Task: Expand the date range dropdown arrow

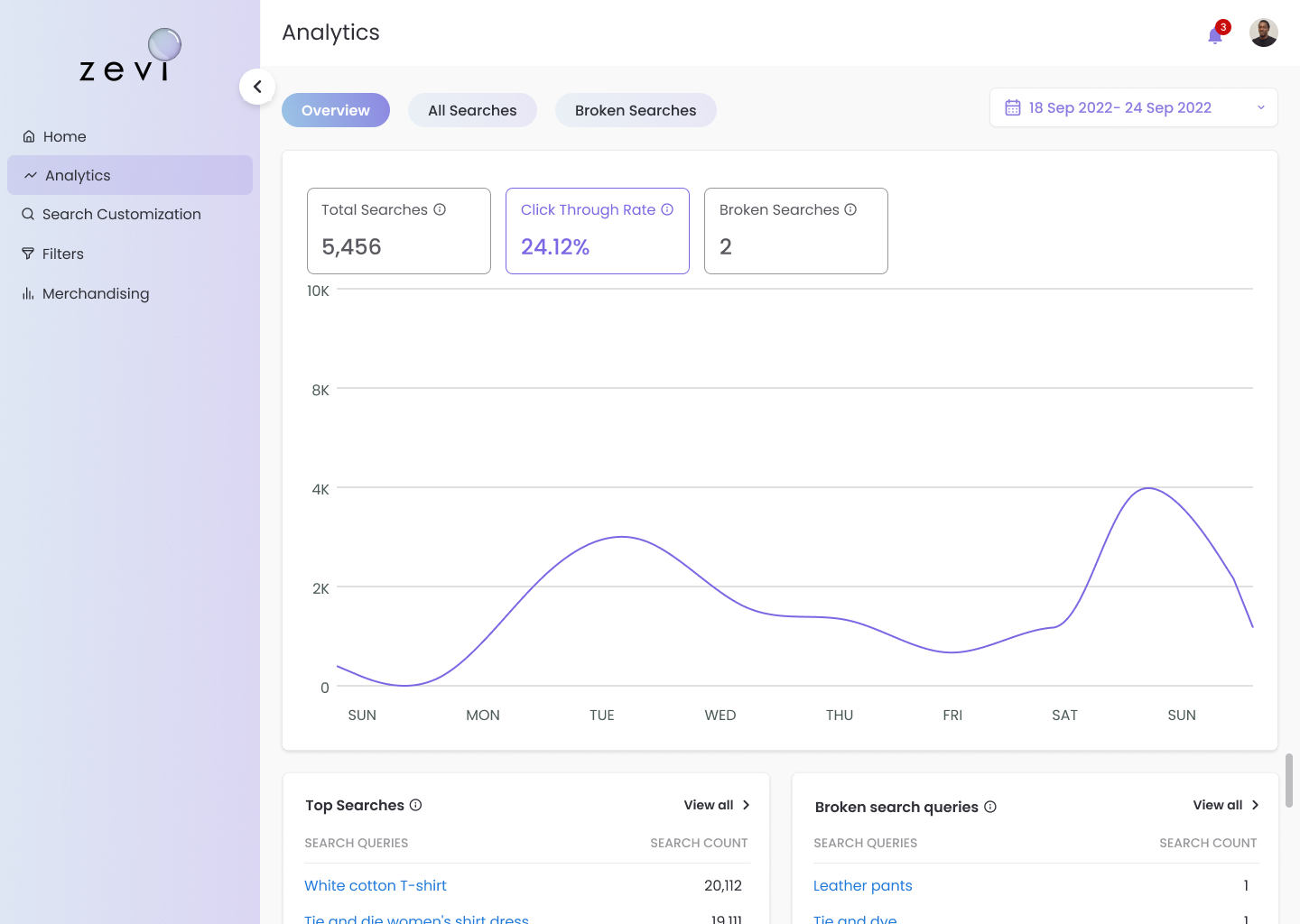Action: [x=1260, y=107]
